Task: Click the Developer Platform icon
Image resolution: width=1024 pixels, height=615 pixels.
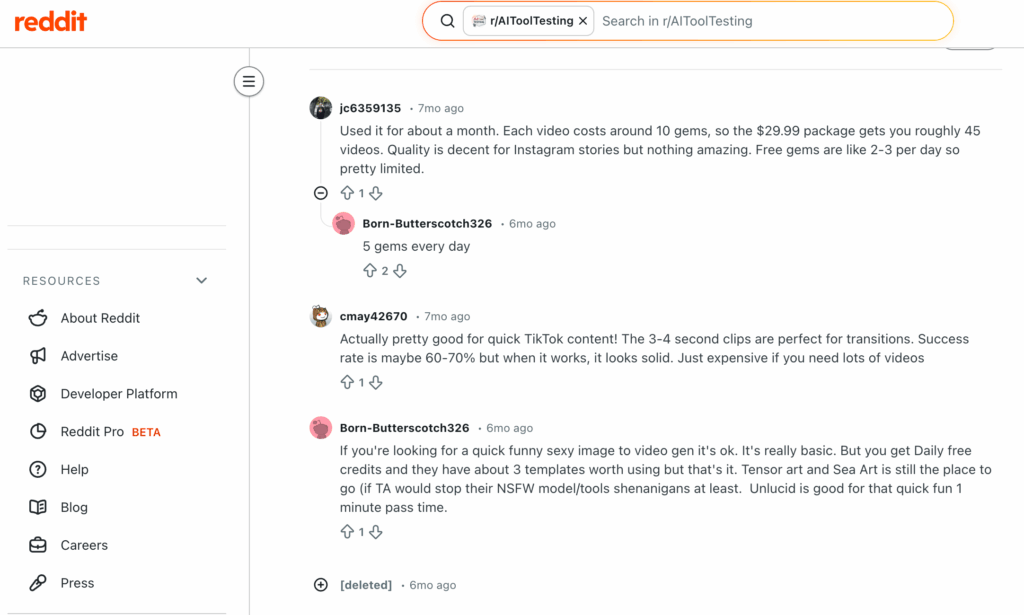Action: [37, 393]
